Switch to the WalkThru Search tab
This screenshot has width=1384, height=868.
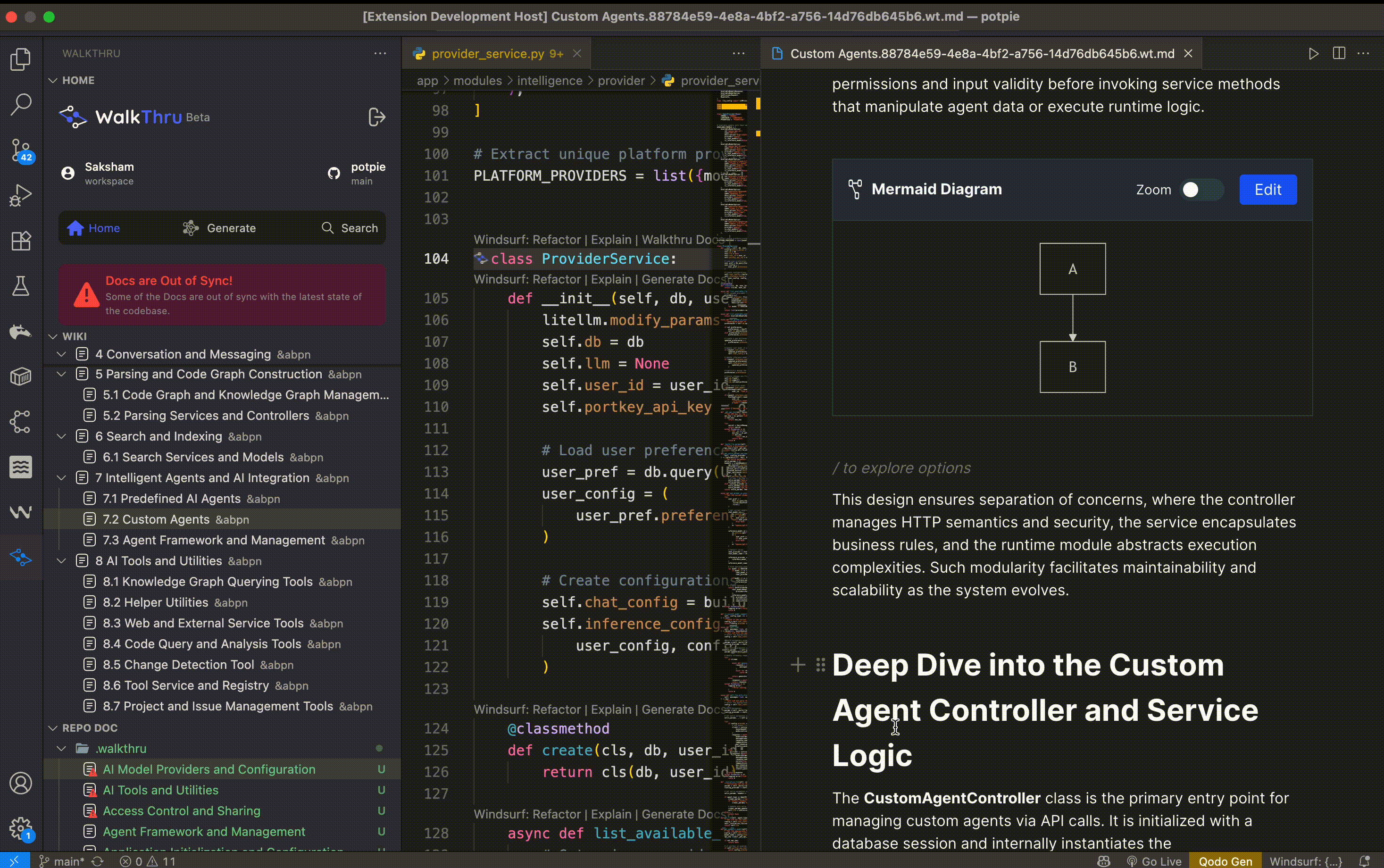point(350,228)
